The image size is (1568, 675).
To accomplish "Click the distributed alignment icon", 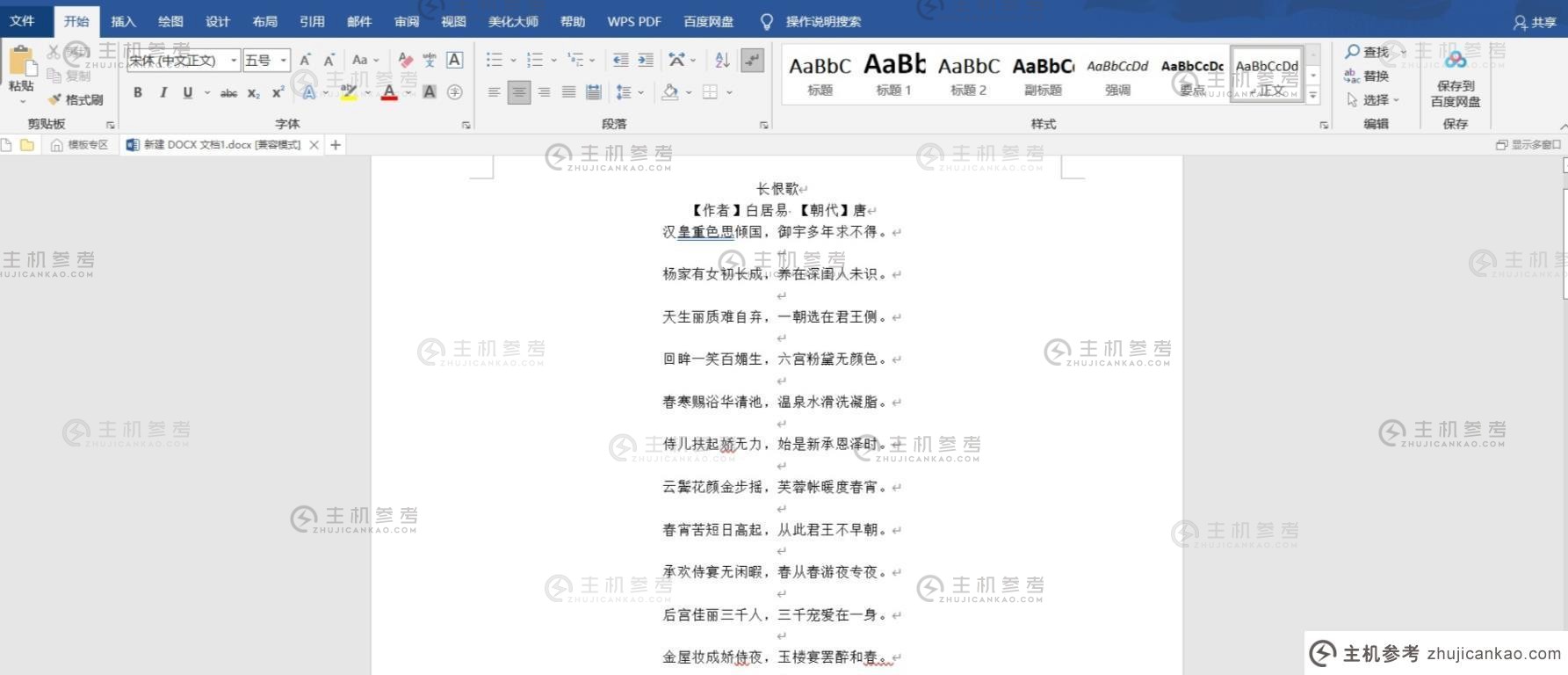I will tap(594, 91).
